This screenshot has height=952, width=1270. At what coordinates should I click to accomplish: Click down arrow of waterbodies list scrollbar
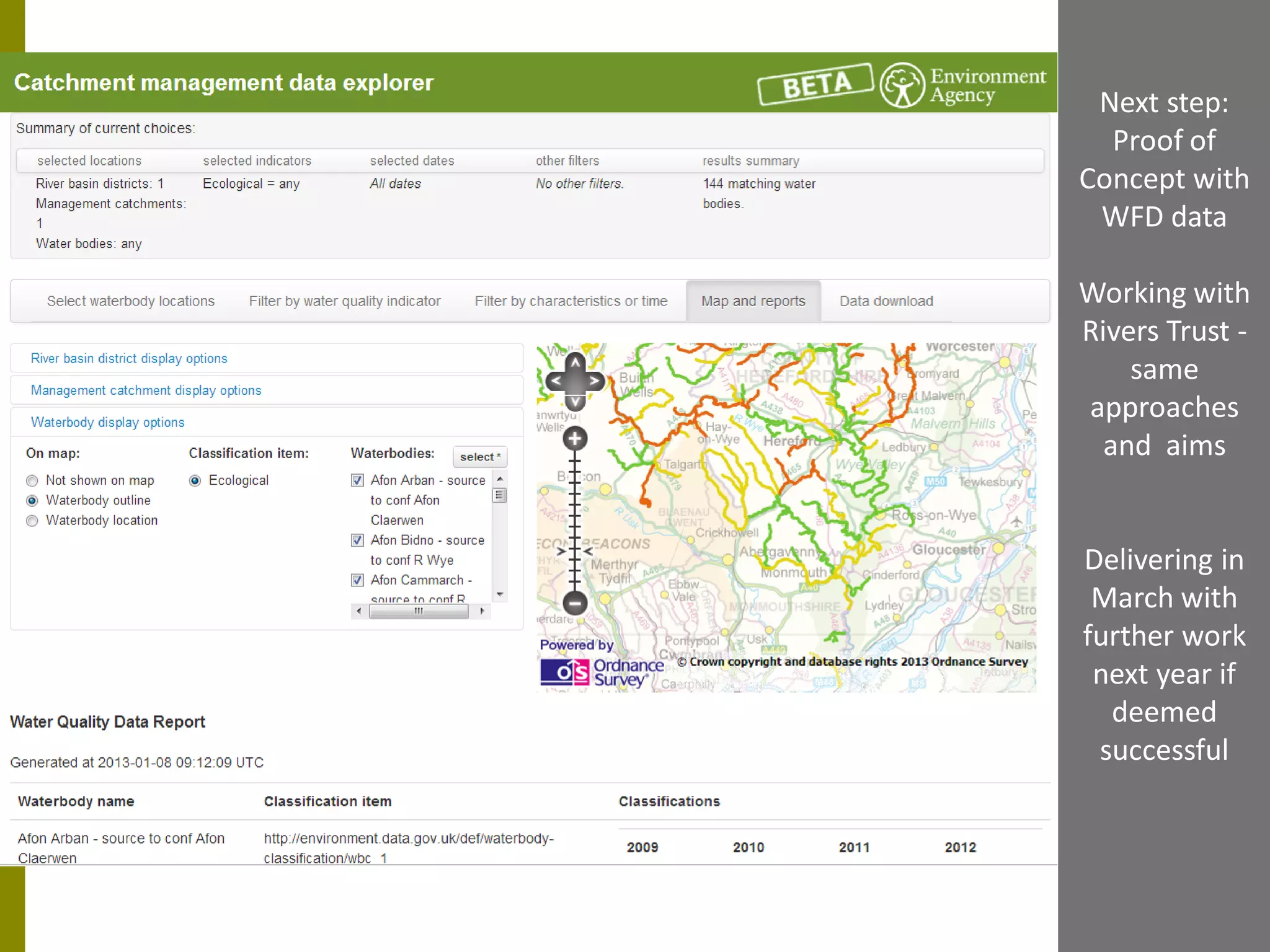(x=500, y=594)
